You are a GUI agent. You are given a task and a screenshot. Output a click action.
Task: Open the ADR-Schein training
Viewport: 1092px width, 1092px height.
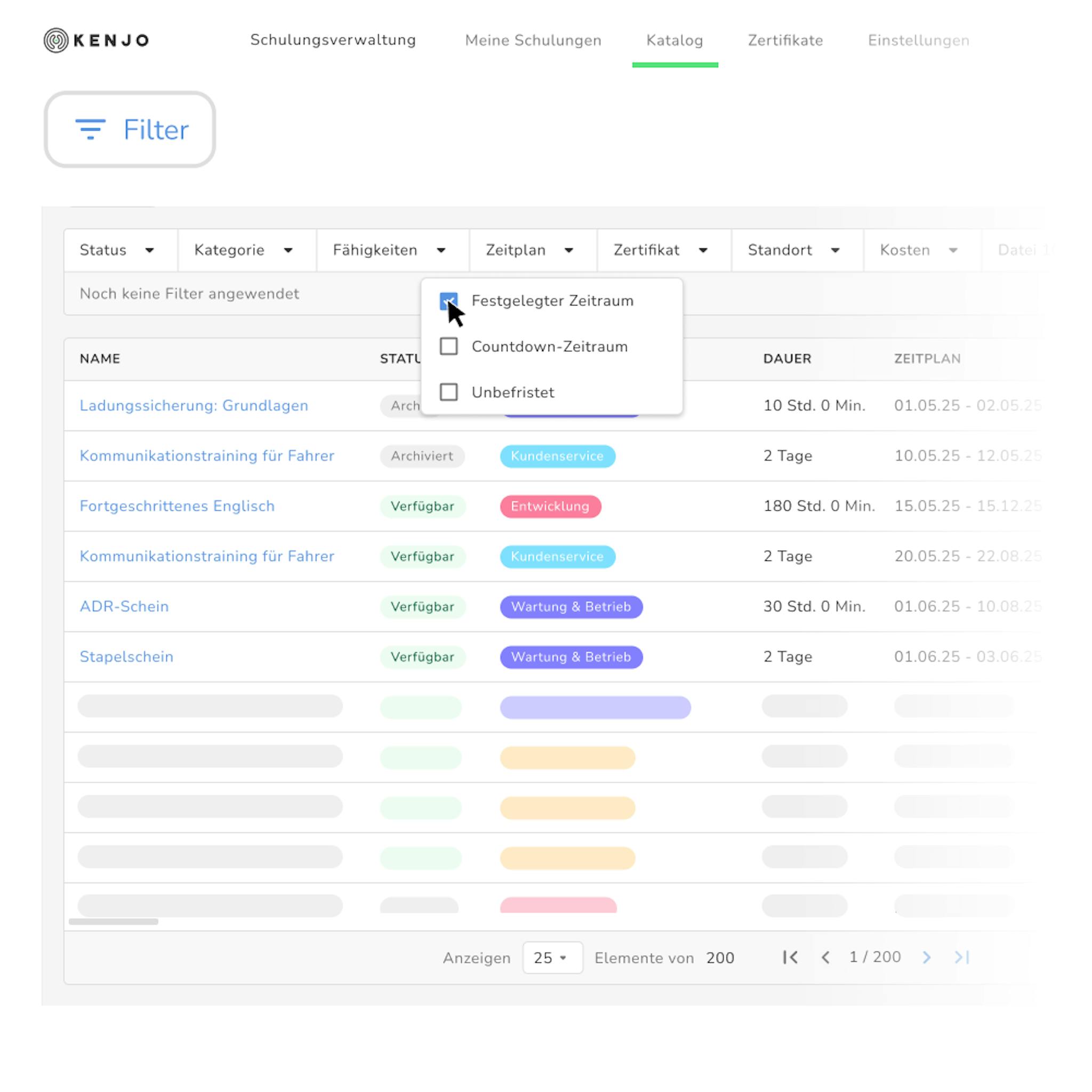click(x=124, y=606)
